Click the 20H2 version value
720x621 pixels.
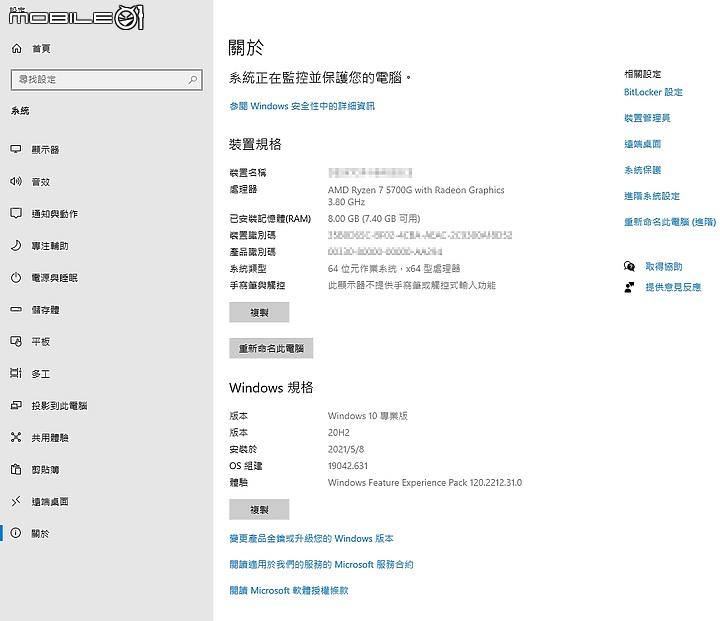(338, 433)
